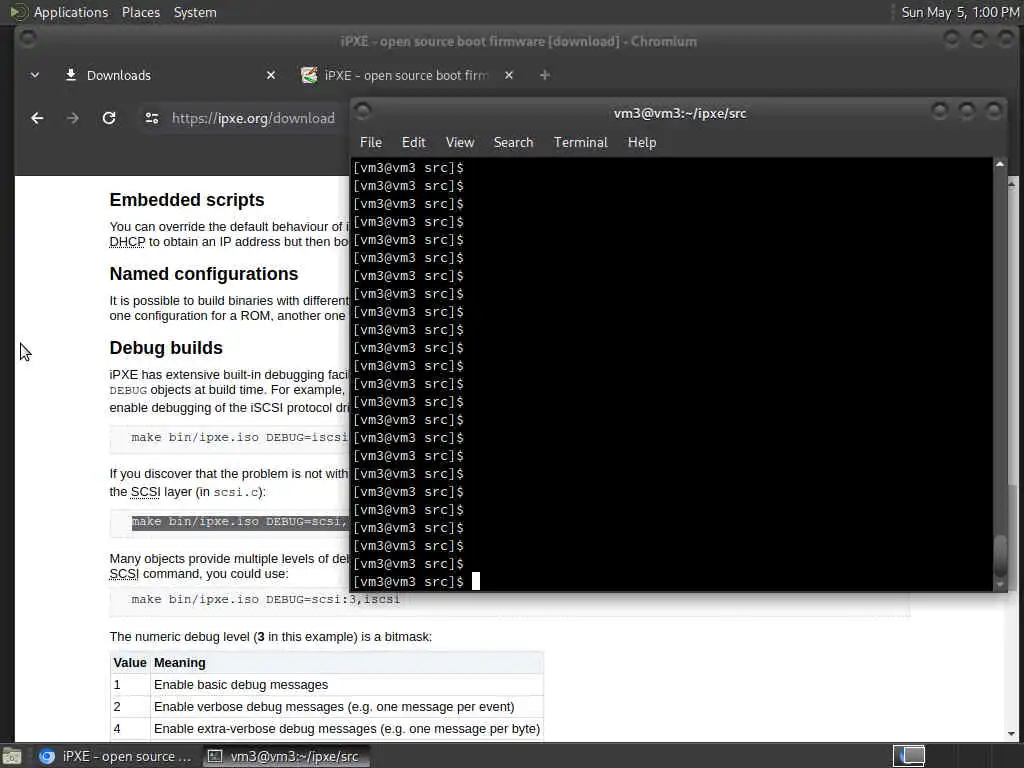The height and width of the screenshot is (768, 1024).
Task: Open terminal Edit menu
Action: coord(413,142)
